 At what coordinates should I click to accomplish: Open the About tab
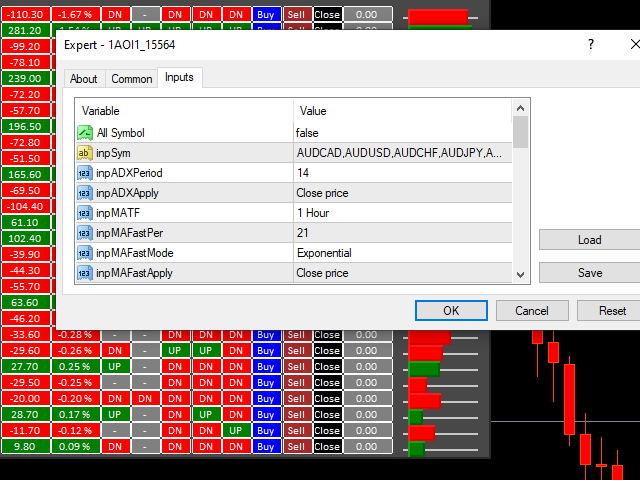click(x=84, y=79)
